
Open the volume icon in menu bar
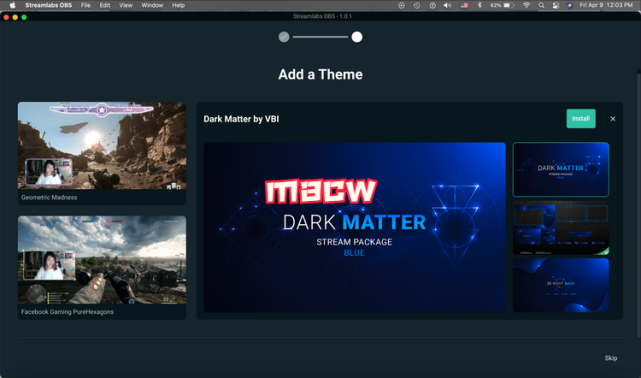448,5
